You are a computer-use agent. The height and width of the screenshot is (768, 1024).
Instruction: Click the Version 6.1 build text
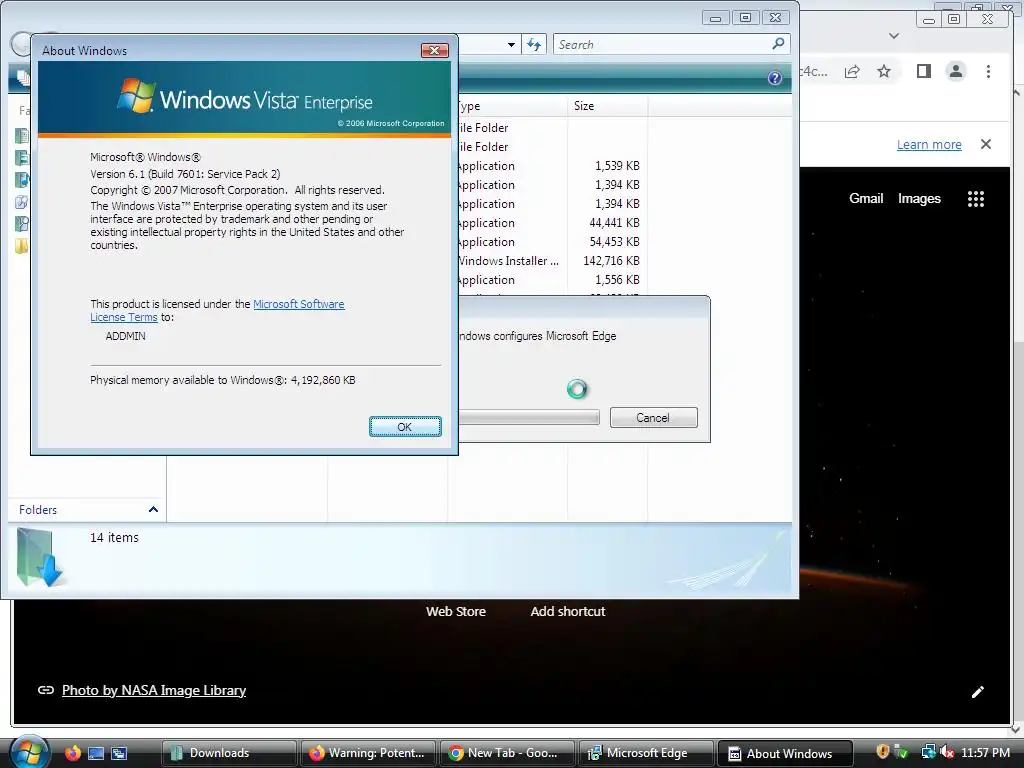click(x=185, y=174)
